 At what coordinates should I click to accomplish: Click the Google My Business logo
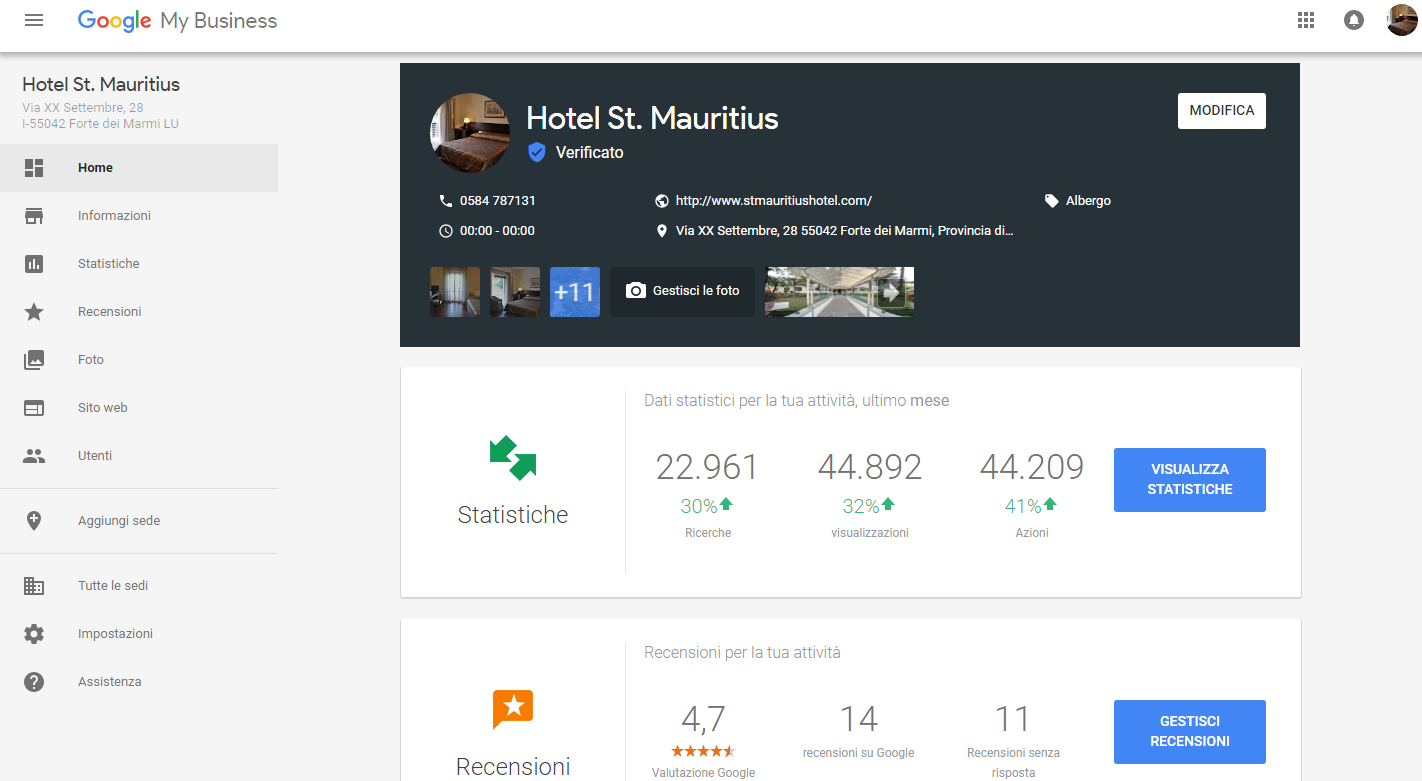(x=178, y=21)
